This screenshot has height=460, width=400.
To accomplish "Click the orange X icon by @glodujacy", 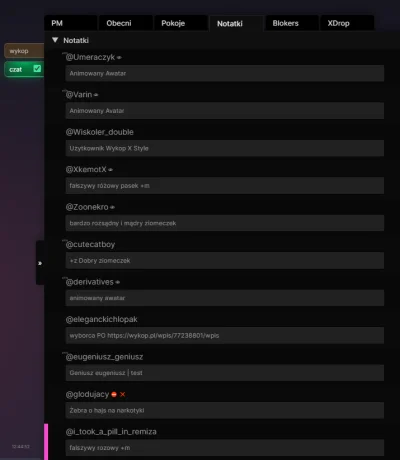I will (122, 394).
